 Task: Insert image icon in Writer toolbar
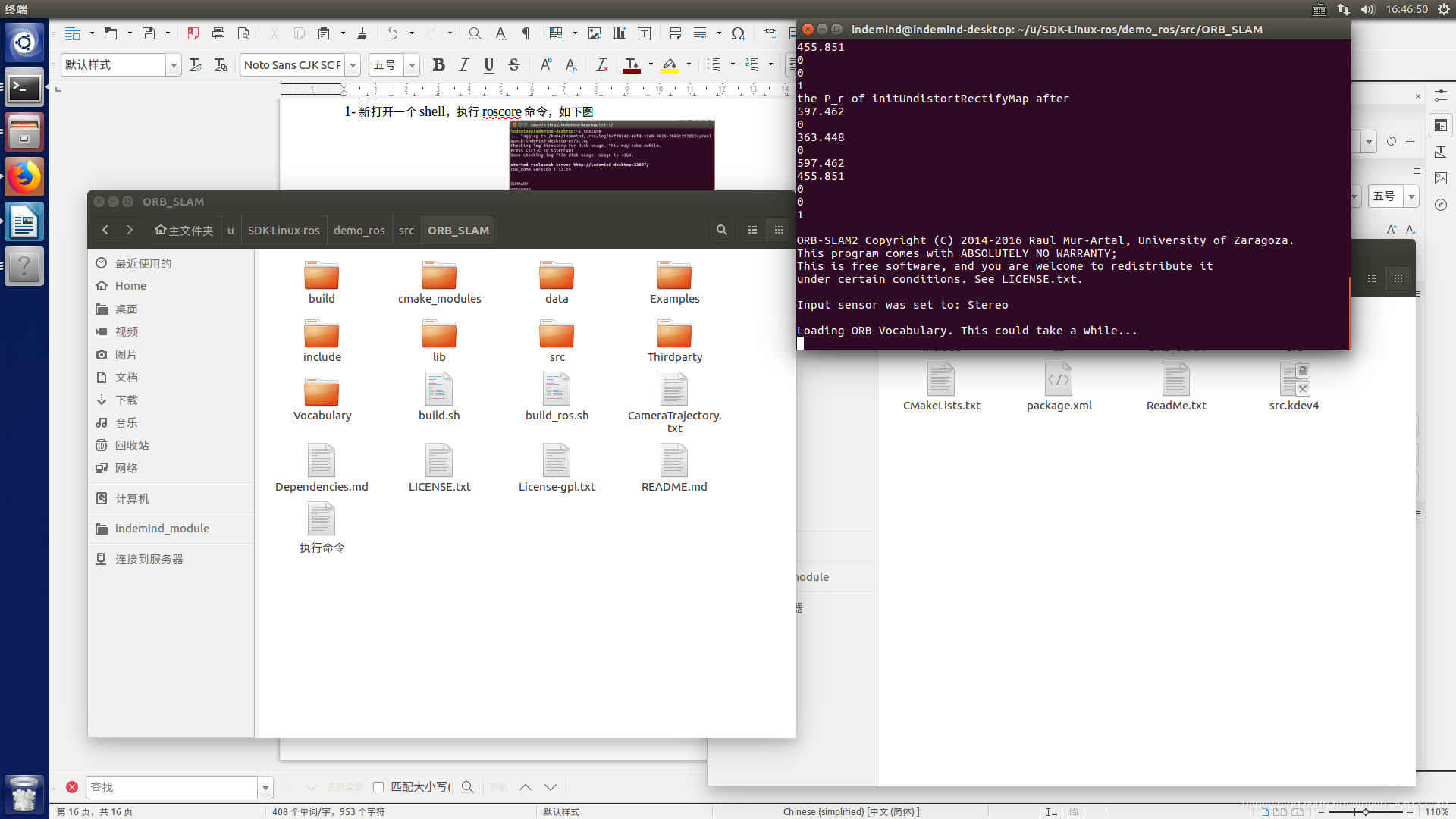click(x=595, y=33)
